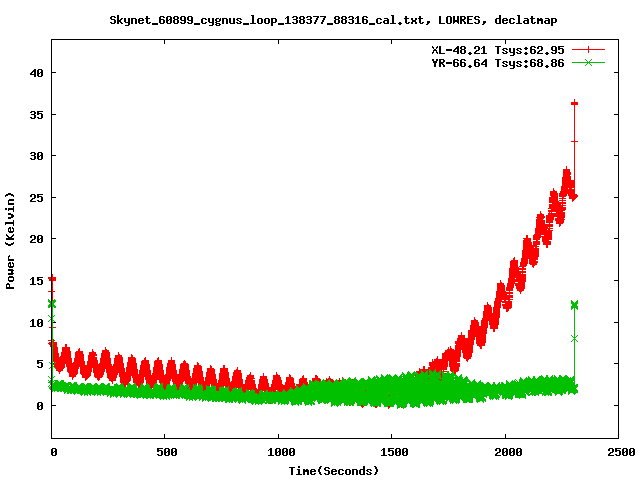Click the green YR legend line sample
Screen dimensions: 640x480
pos(588,63)
